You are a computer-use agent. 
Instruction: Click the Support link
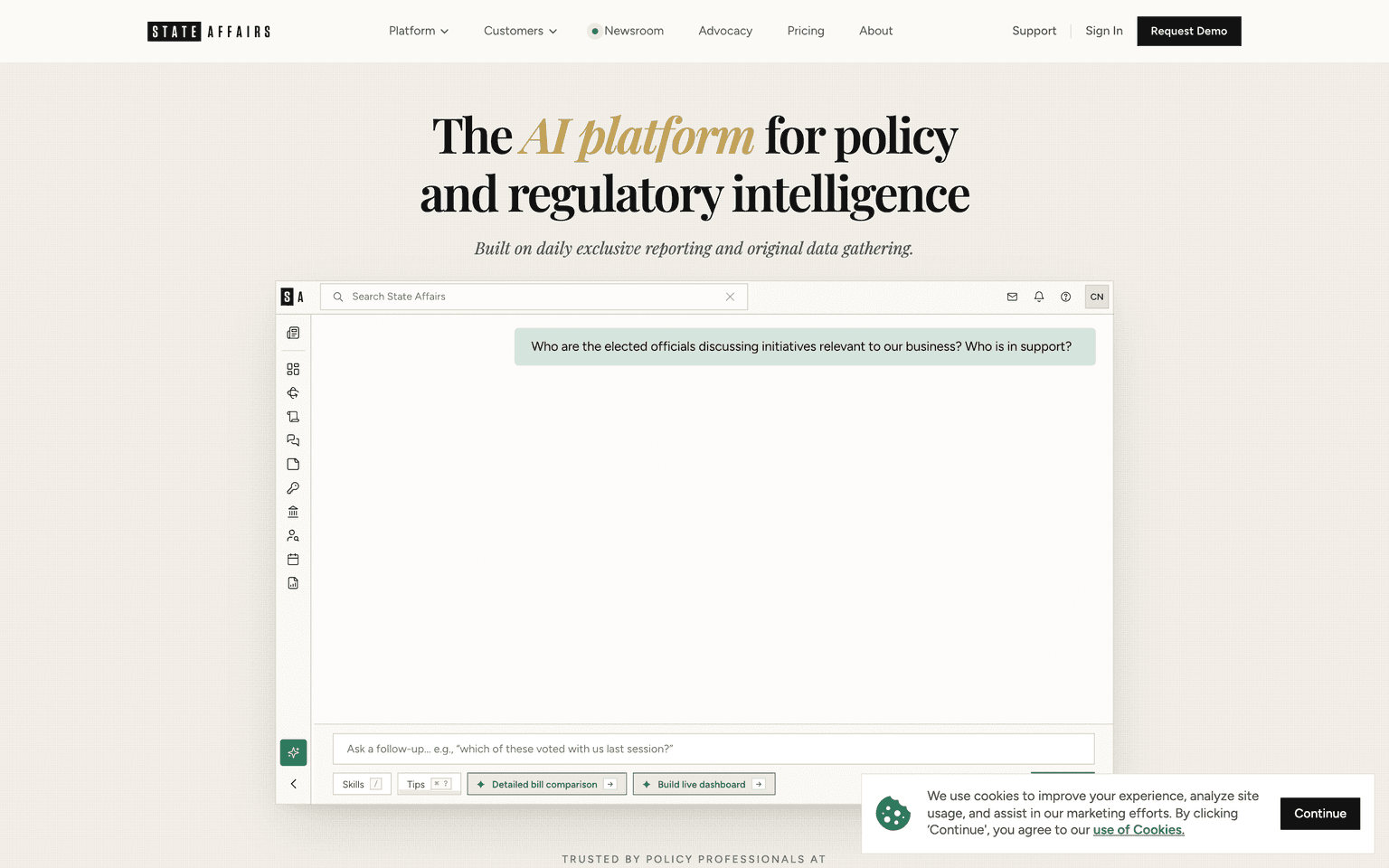(1034, 31)
